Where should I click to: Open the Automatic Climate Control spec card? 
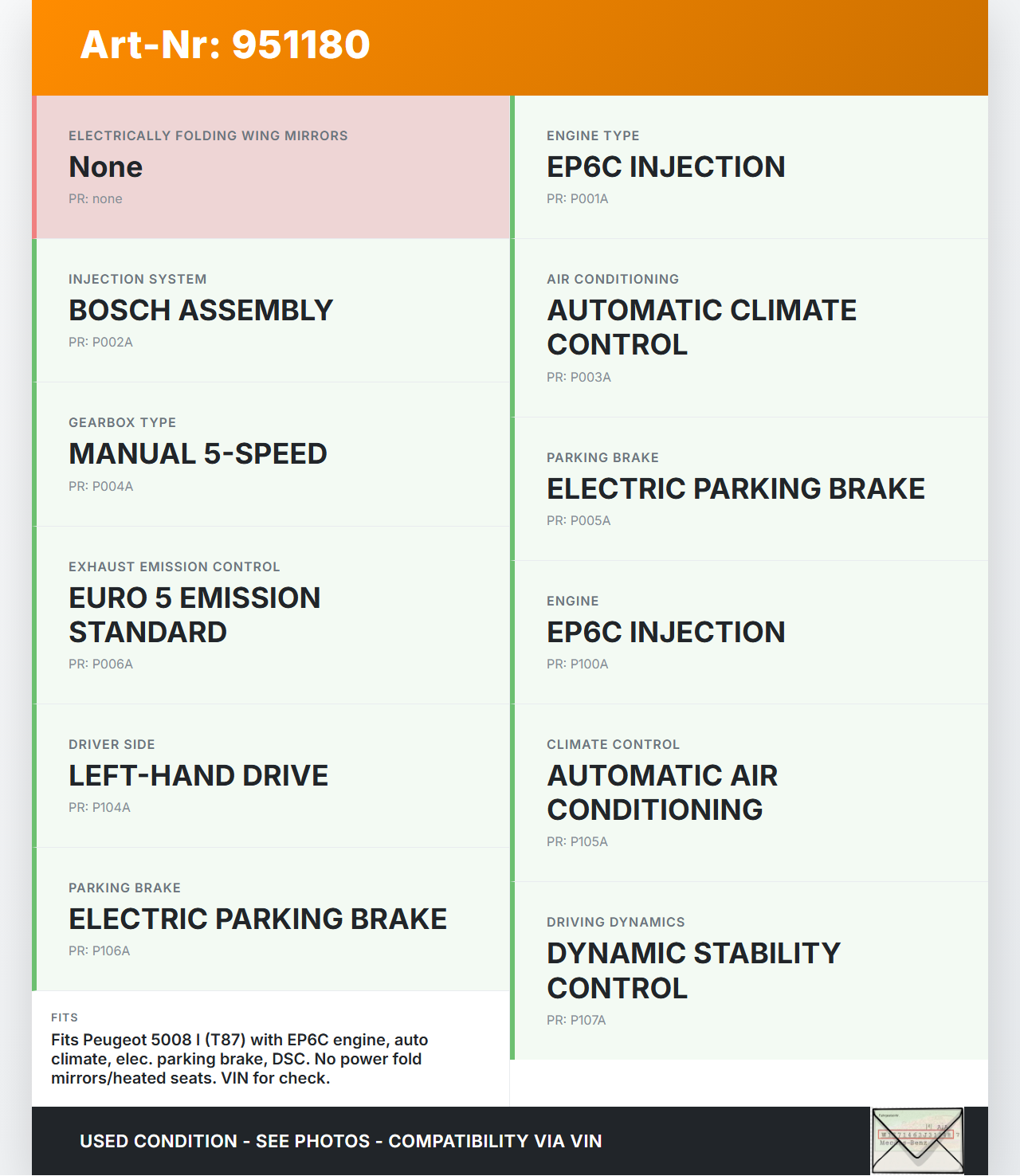pos(751,327)
